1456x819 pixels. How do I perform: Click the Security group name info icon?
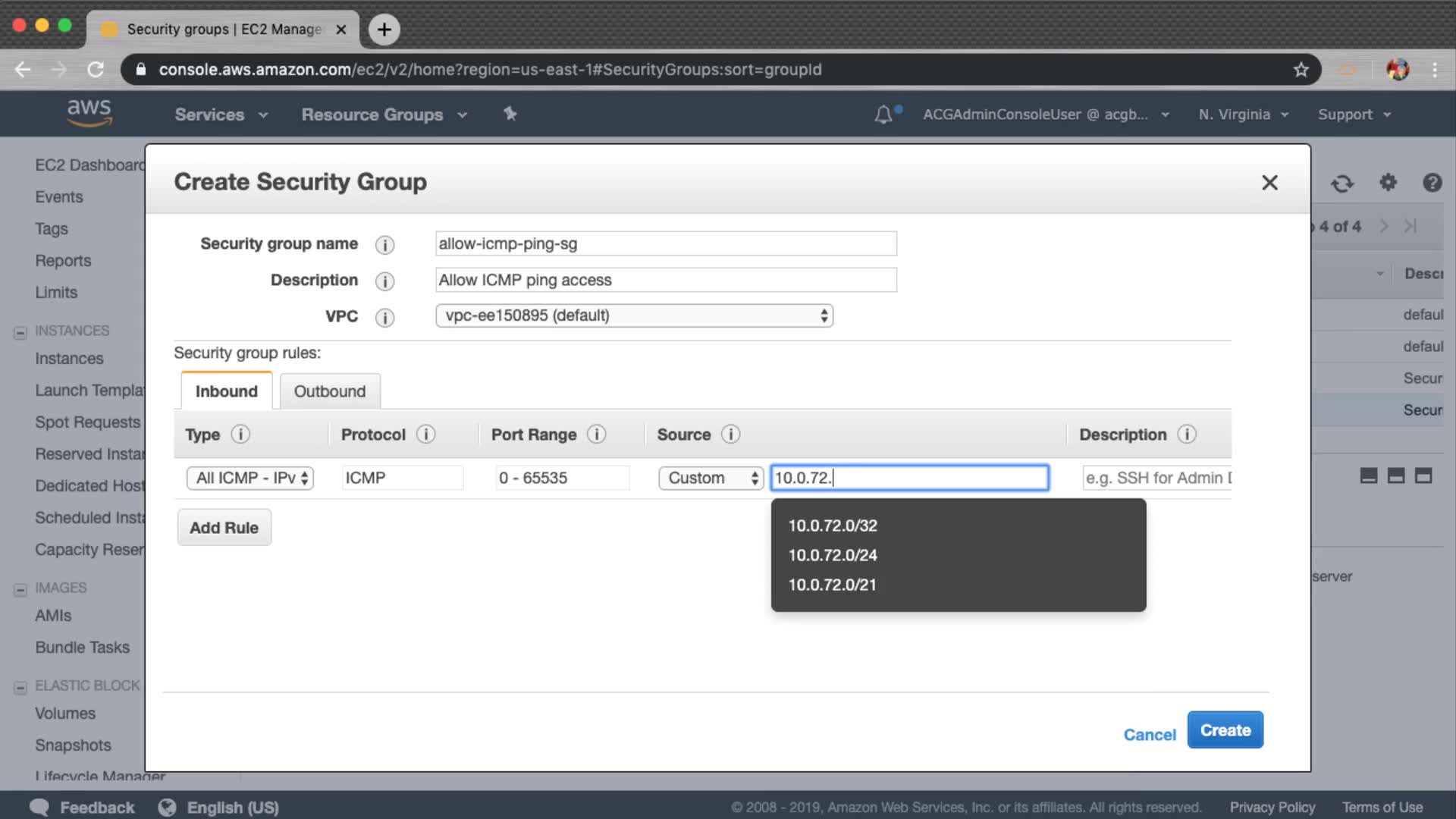point(384,245)
